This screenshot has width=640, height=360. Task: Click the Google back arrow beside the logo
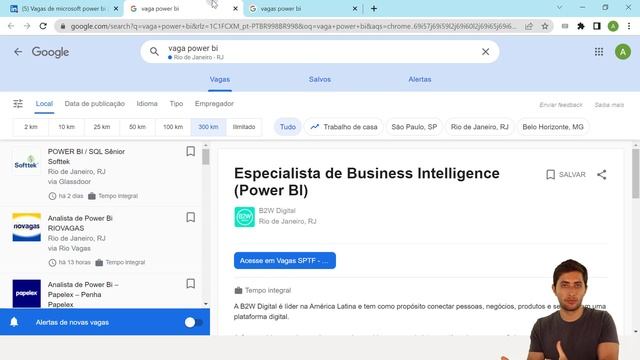coord(18,52)
